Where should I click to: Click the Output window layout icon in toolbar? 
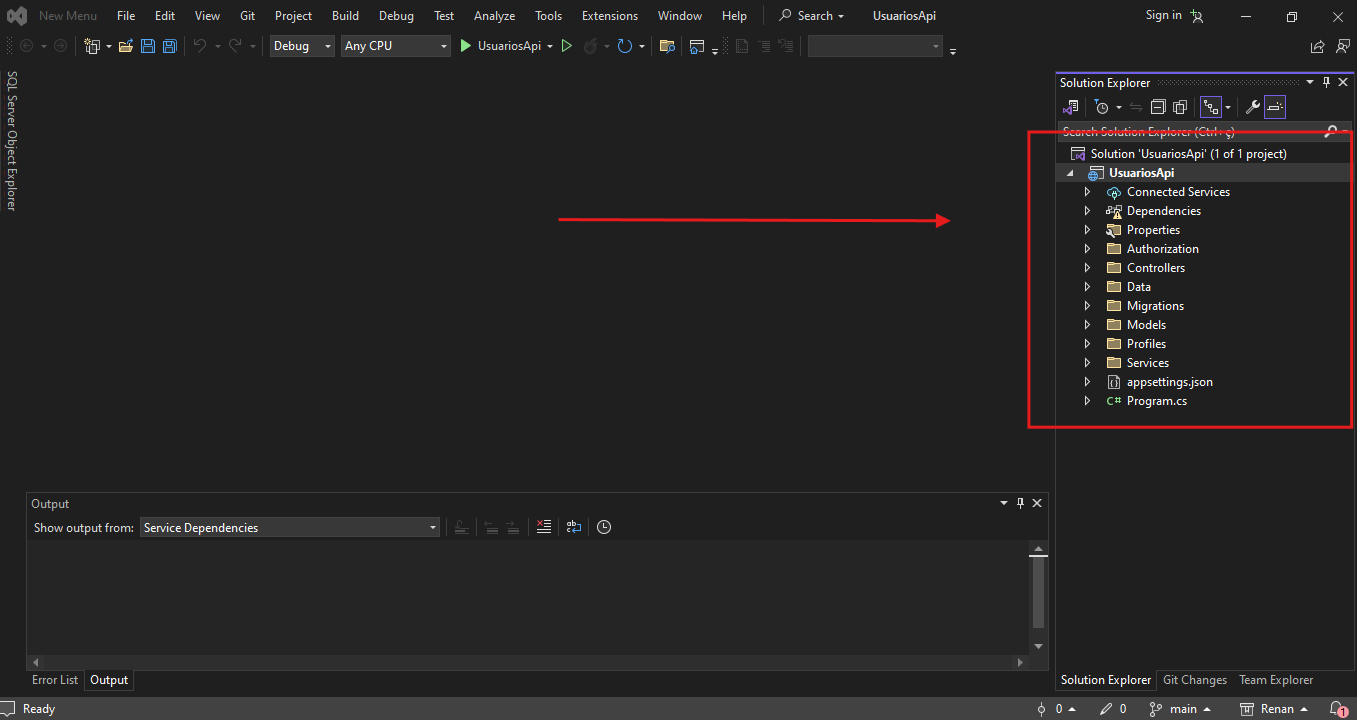pos(697,46)
